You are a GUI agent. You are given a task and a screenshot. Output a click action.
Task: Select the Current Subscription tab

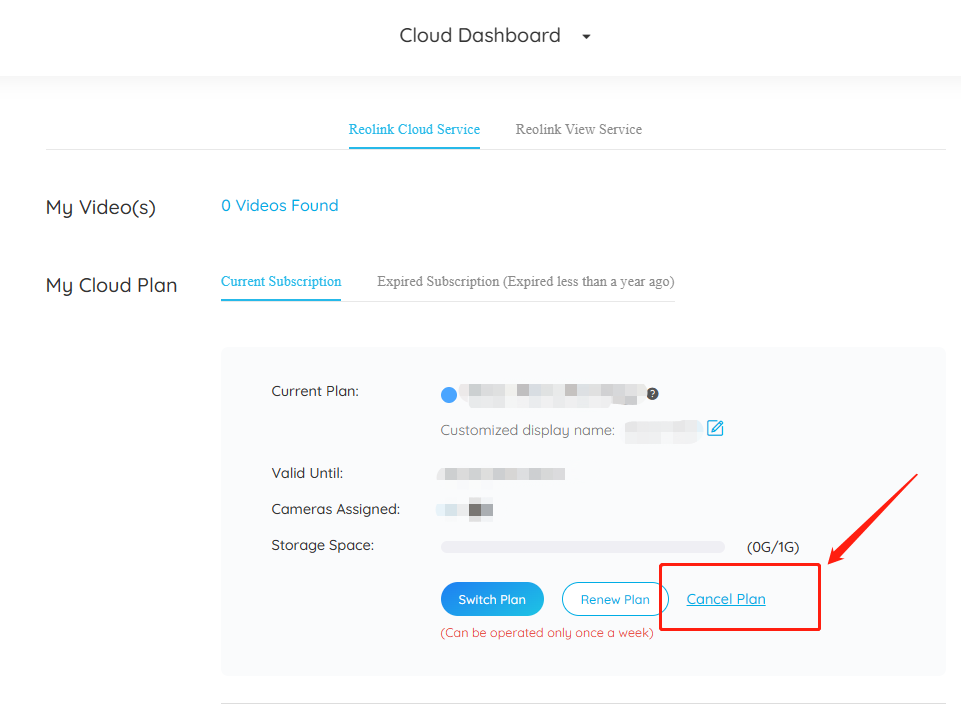(x=281, y=281)
